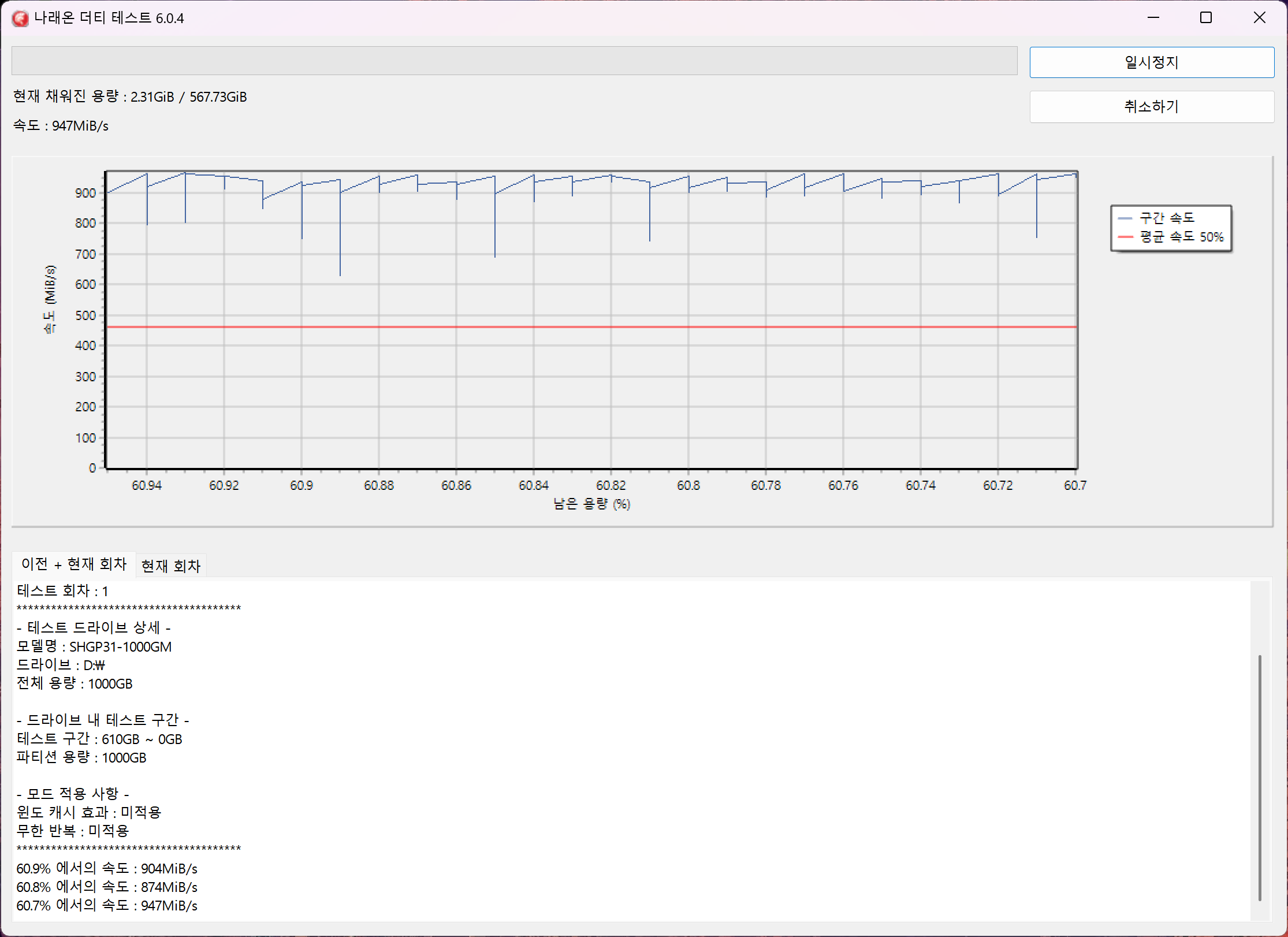Click the 60.9 label on the graph x-axis
Image resolution: width=1288 pixels, height=937 pixels.
pos(301,485)
